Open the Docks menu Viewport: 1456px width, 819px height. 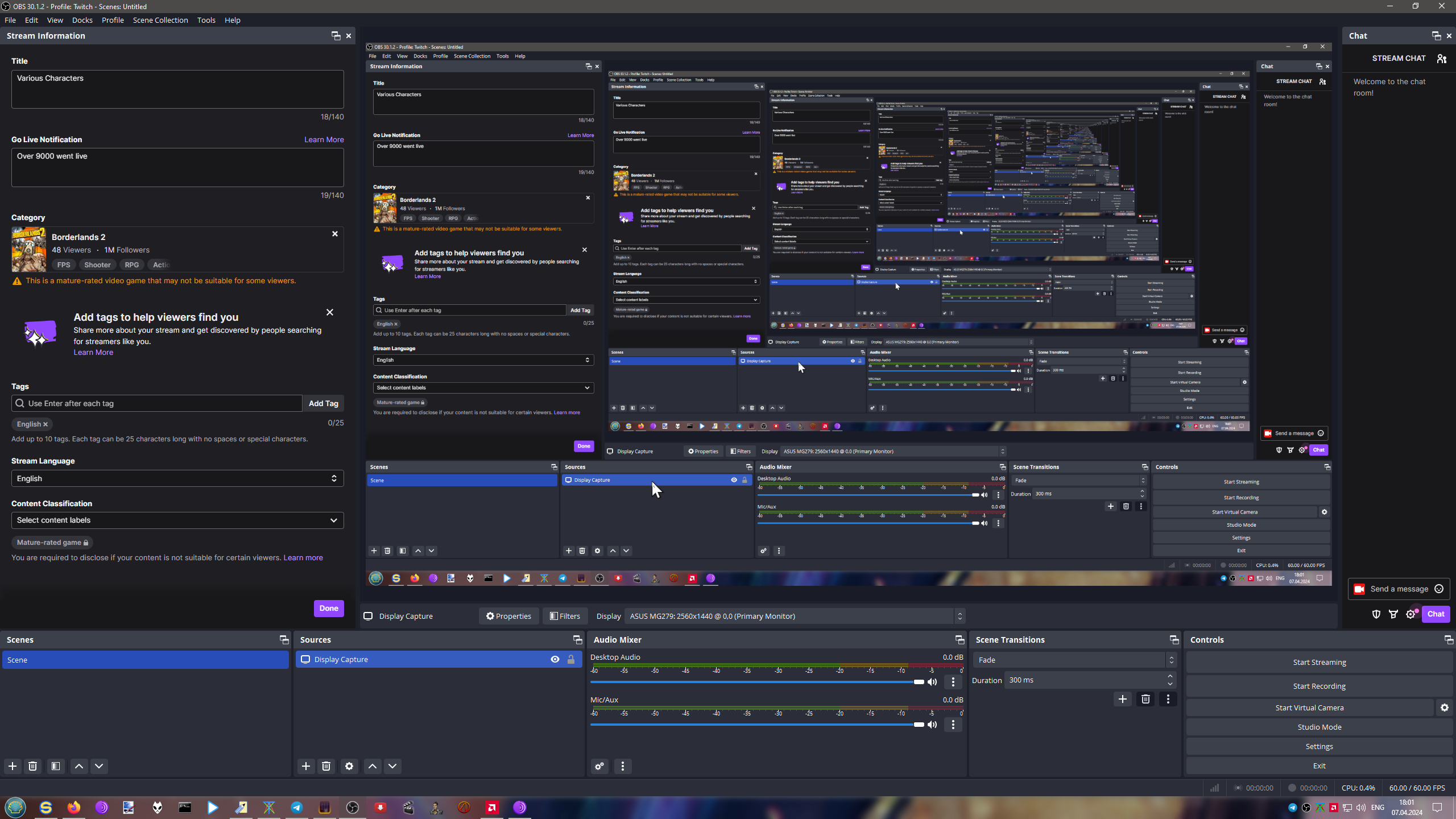click(x=82, y=20)
